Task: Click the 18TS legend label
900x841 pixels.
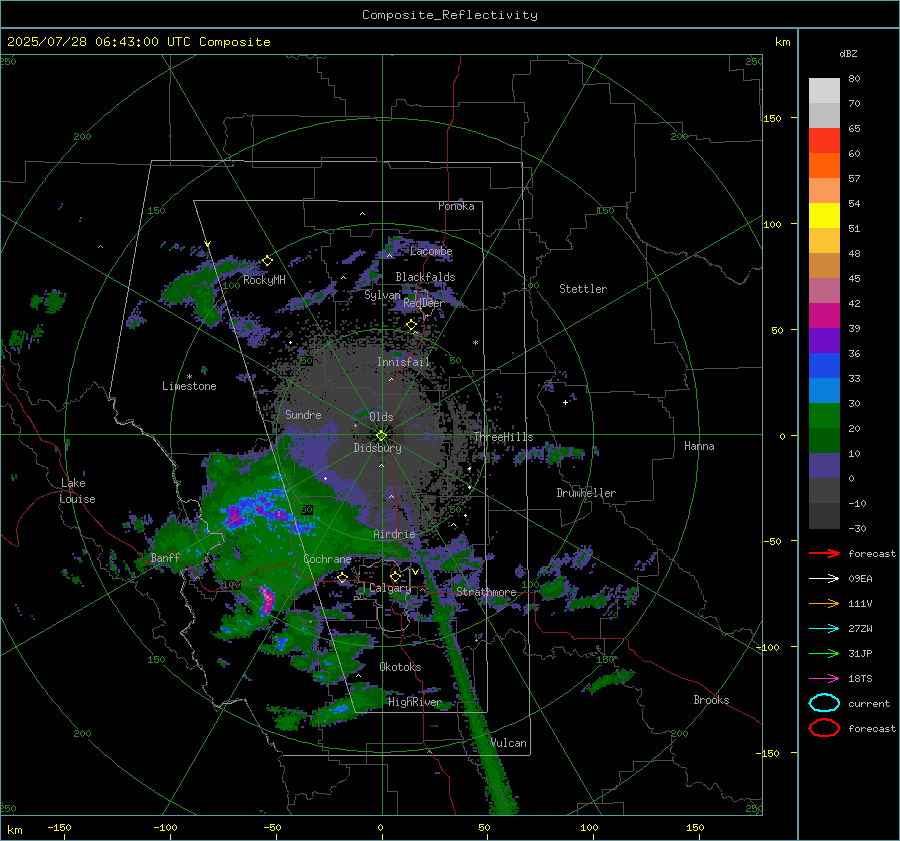Action: click(x=860, y=679)
